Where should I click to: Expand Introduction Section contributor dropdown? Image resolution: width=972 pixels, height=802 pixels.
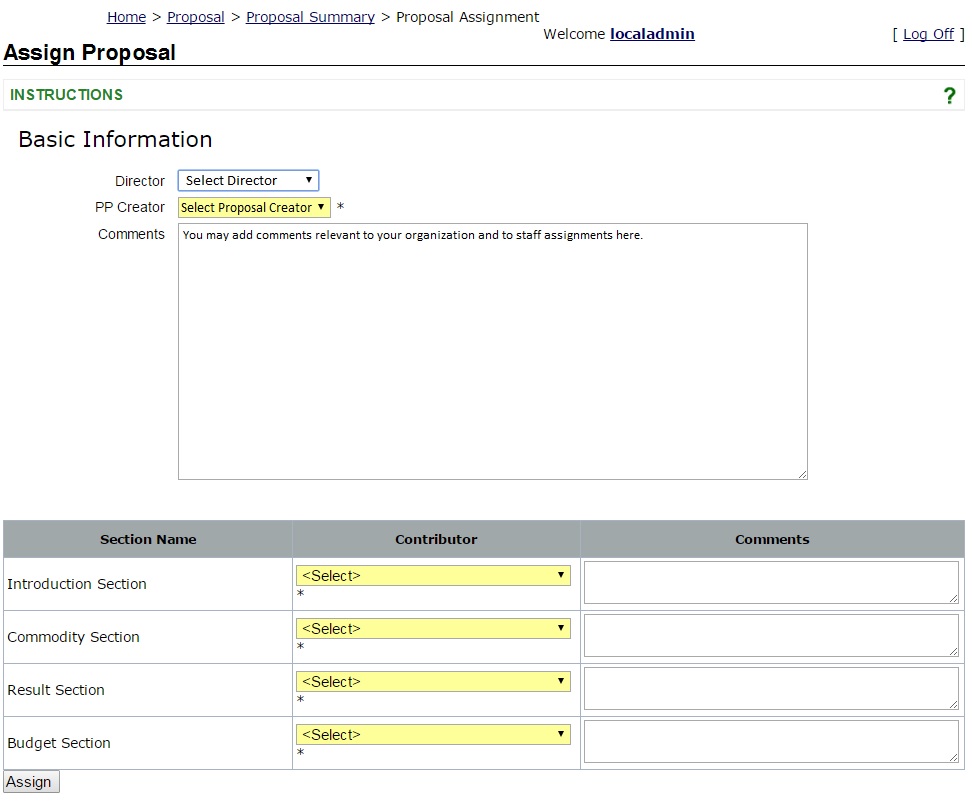click(433, 576)
